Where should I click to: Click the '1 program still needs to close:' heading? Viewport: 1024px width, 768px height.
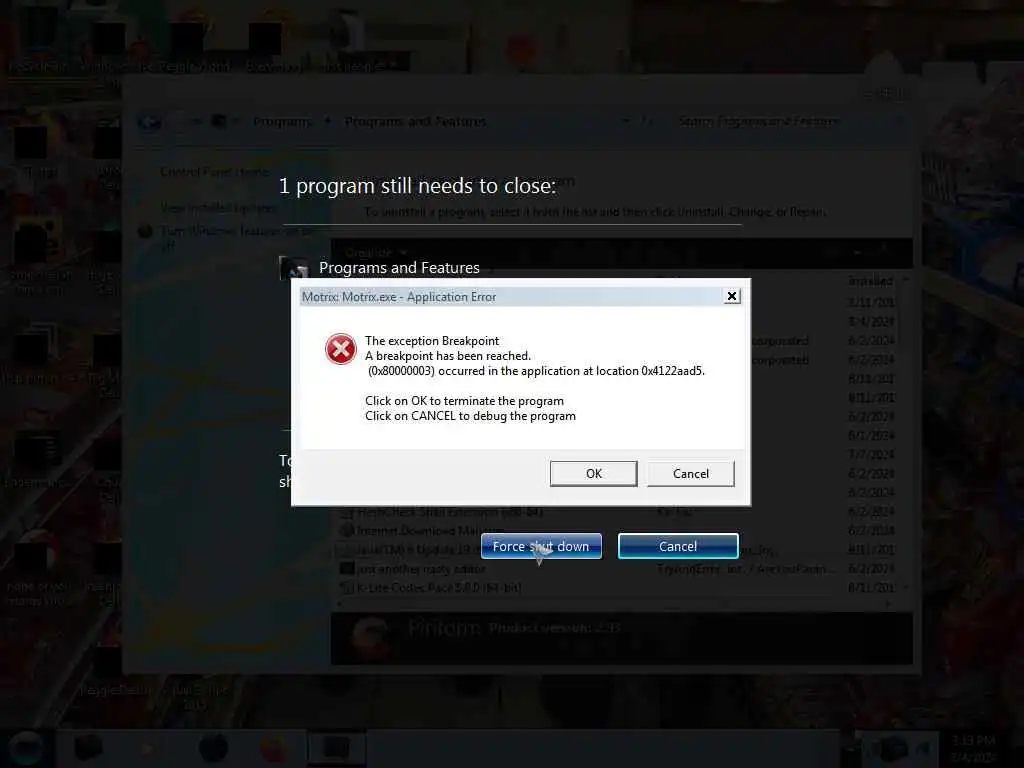pos(417,186)
